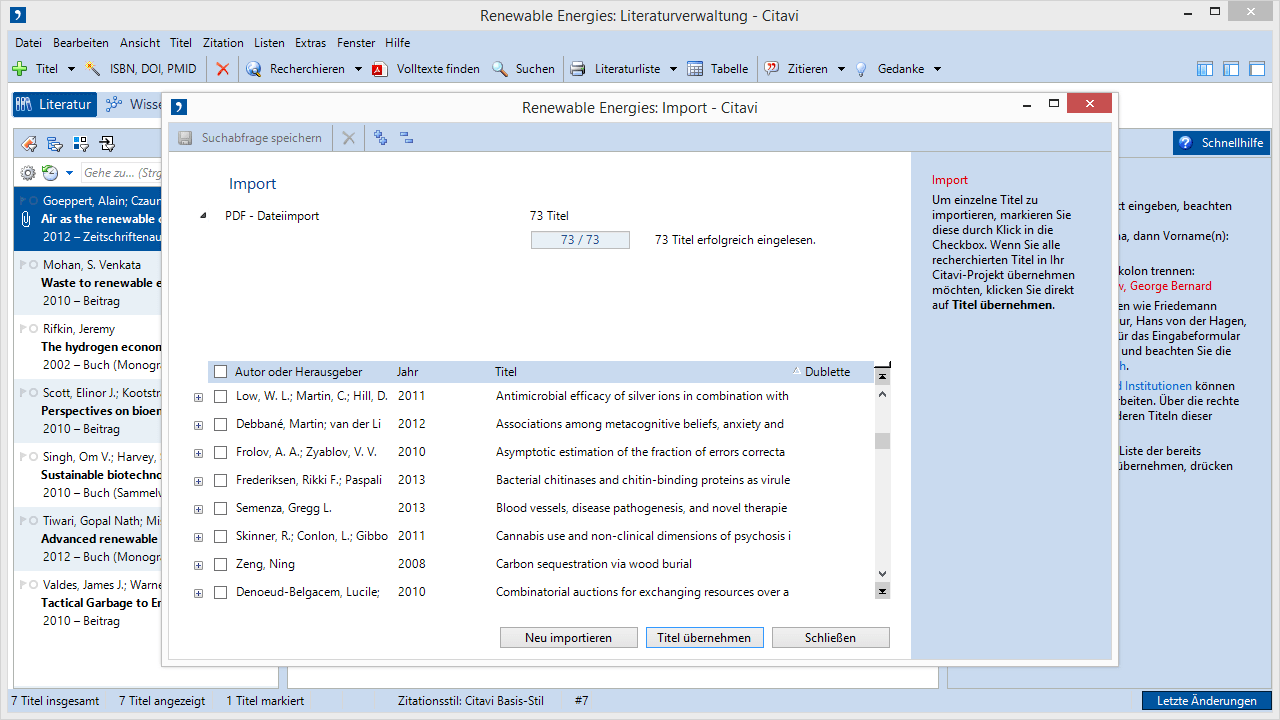Check the box for Zeng, Ning entry
Screen dimensions: 1280x720
221,565
